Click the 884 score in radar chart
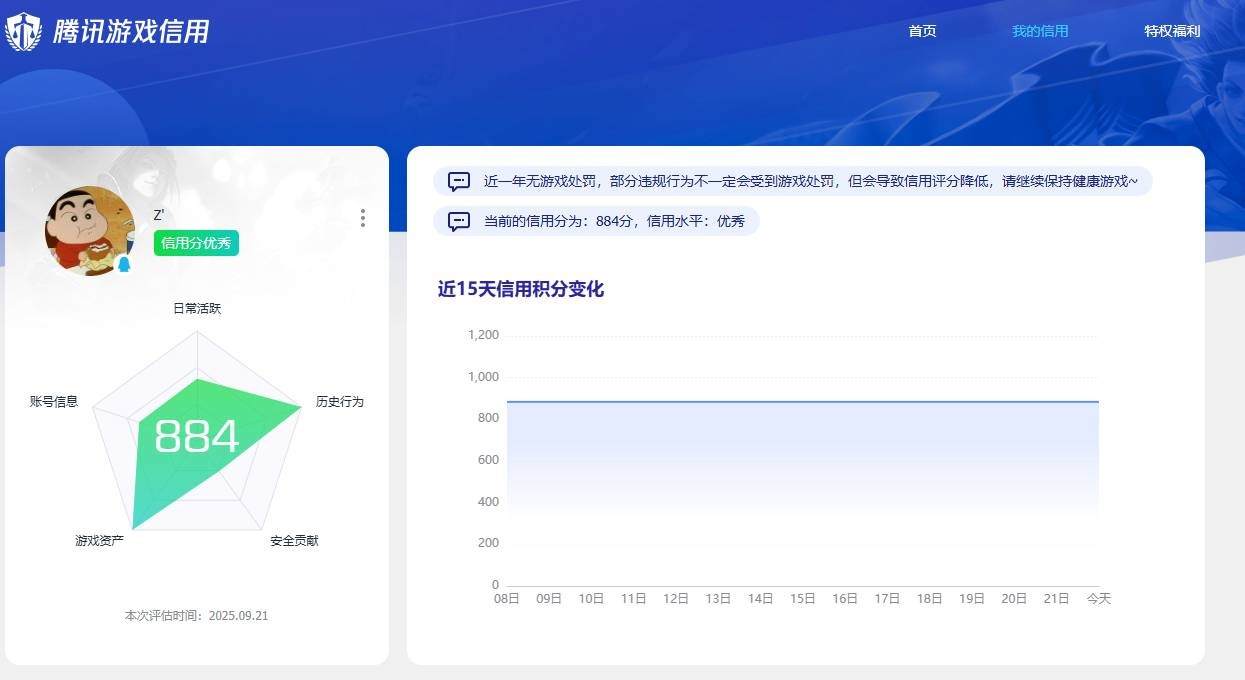Image resolution: width=1245 pixels, height=680 pixels. (x=197, y=437)
